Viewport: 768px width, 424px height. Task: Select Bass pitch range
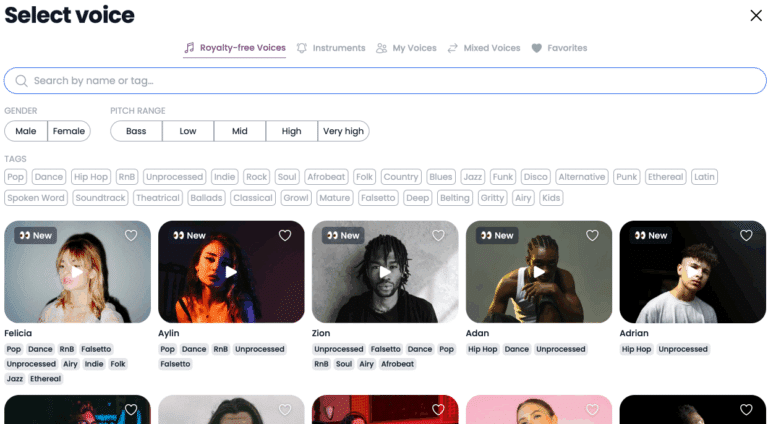tap(136, 131)
